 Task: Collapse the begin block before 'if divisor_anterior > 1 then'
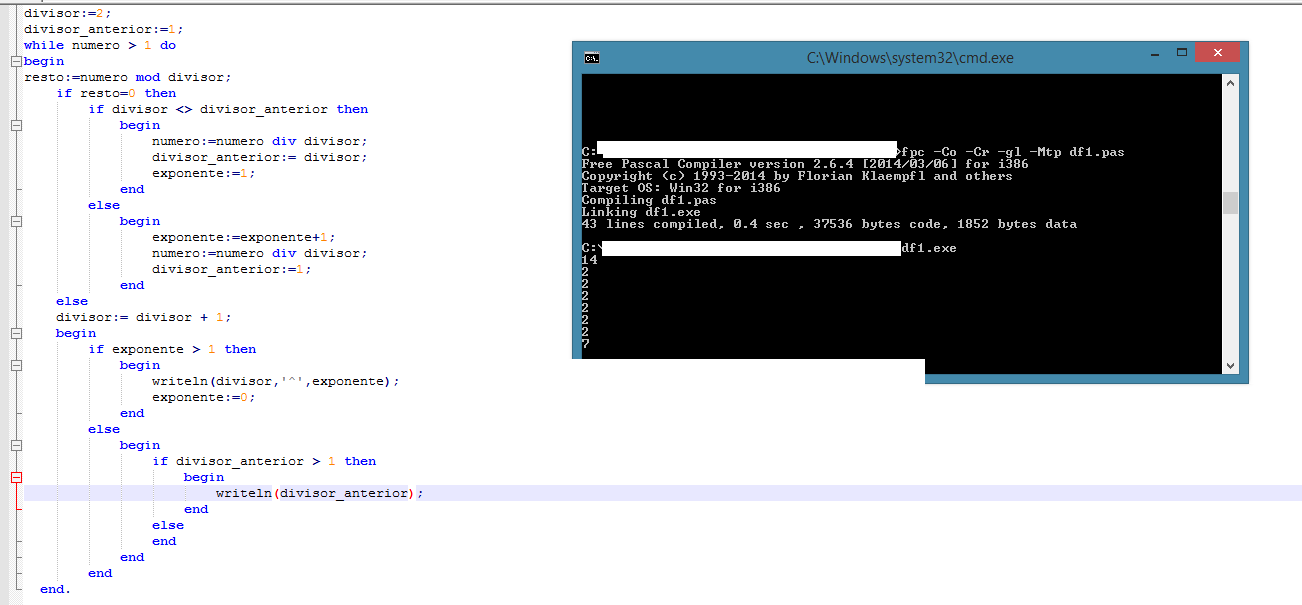coord(16,445)
